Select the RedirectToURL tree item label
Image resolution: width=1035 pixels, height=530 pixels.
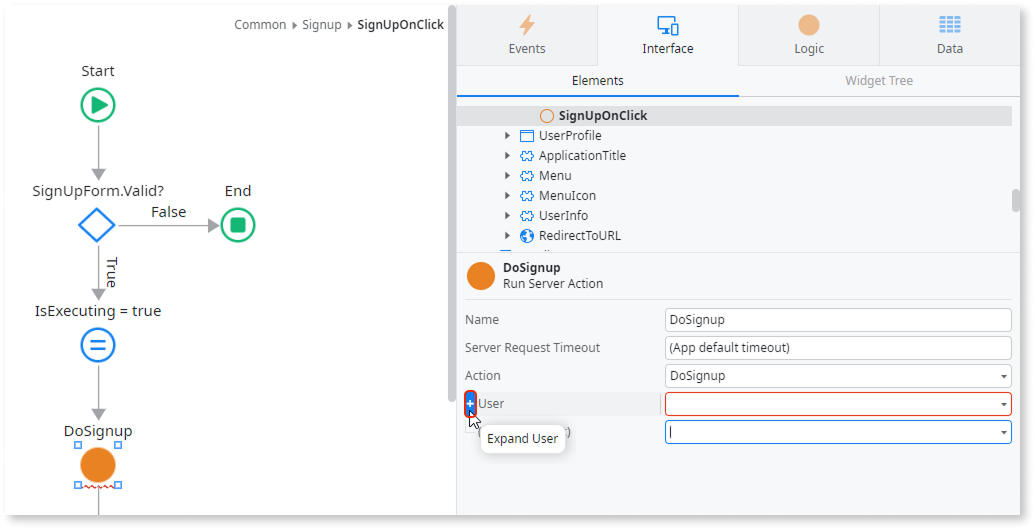[x=580, y=236]
